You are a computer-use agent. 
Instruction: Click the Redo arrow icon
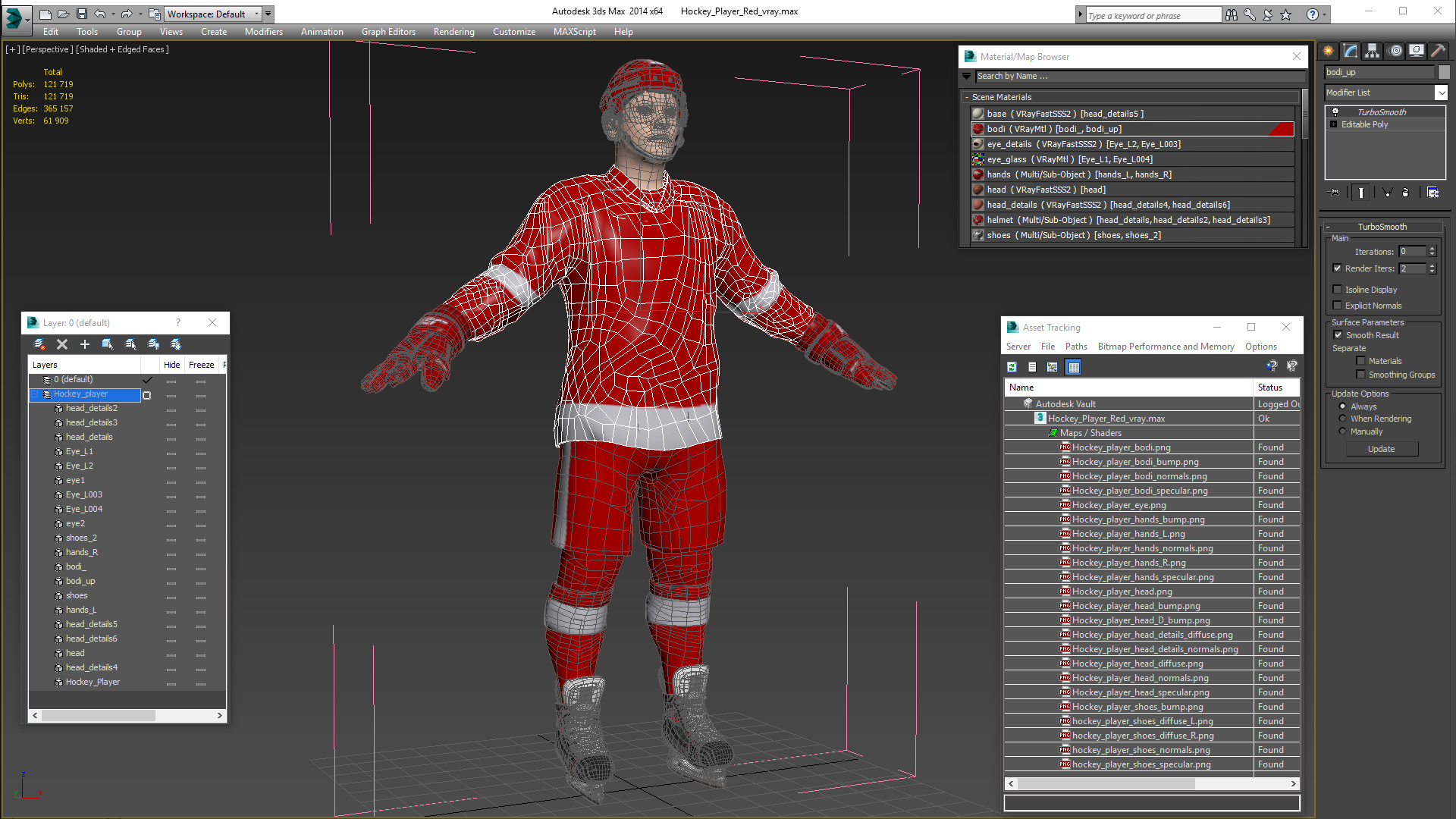(x=127, y=14)
